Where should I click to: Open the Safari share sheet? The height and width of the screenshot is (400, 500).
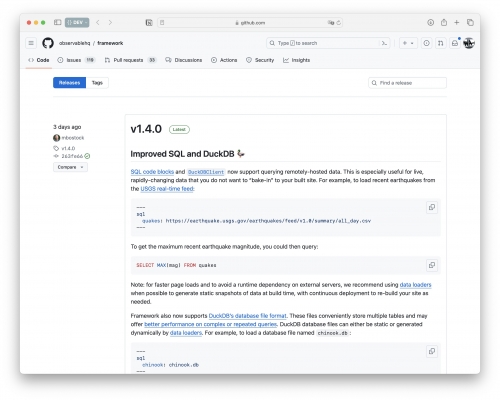click(x=444, y=22)
